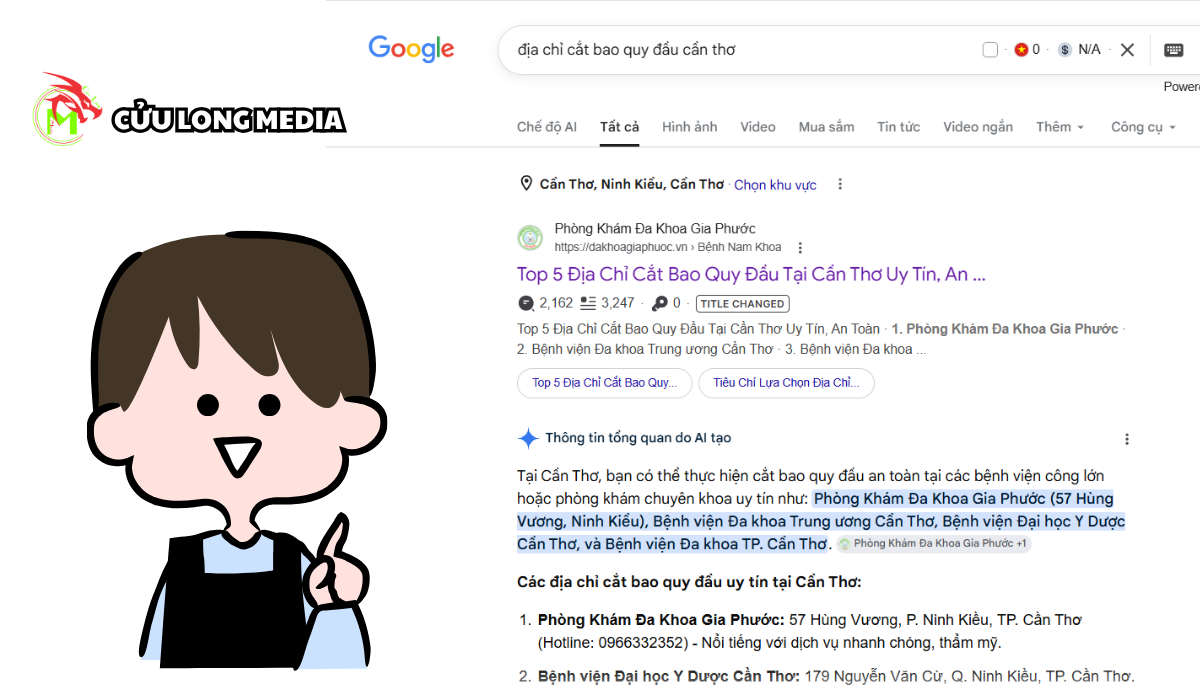1200x700 pixels.
Task: Select the Tất cả tab
Action: (619, 127)
